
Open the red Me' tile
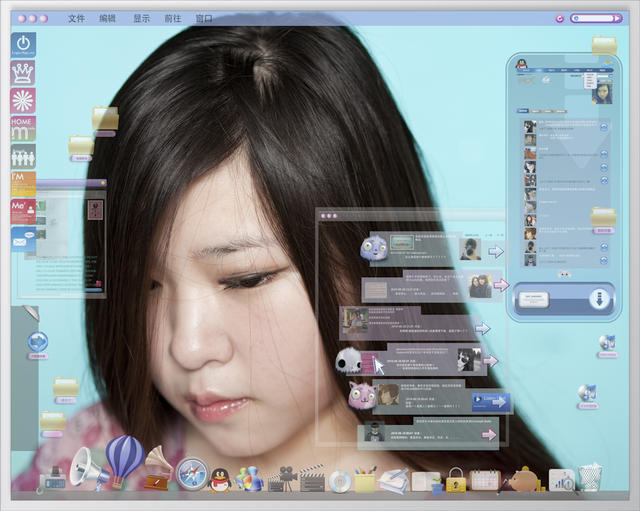pos(23,212)
